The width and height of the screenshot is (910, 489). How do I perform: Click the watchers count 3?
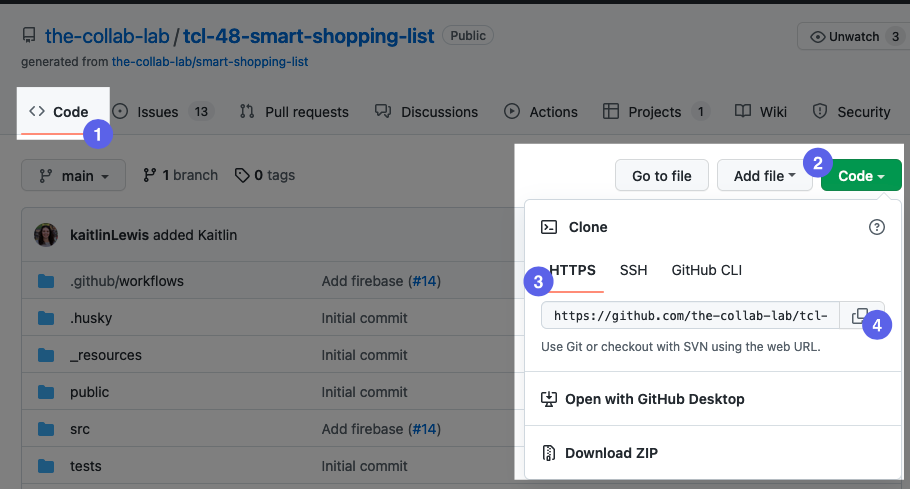pos(895,37)
